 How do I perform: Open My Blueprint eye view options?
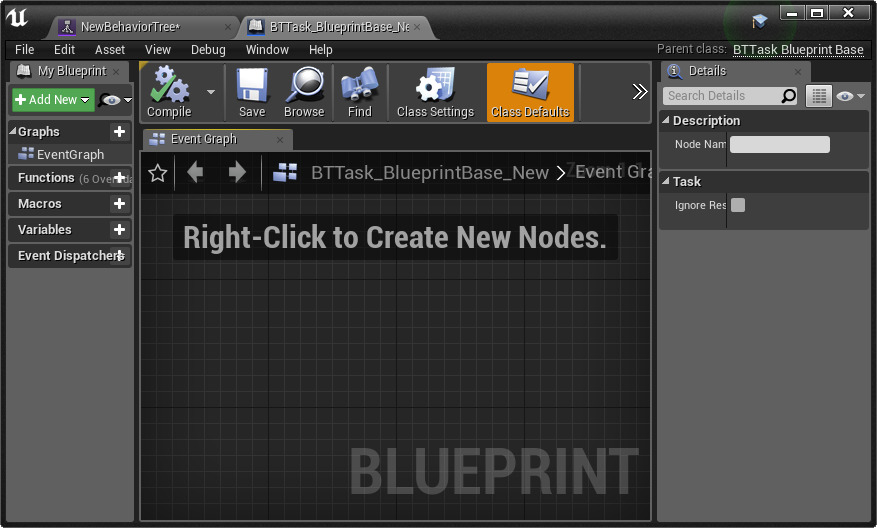tap(115, 100)
